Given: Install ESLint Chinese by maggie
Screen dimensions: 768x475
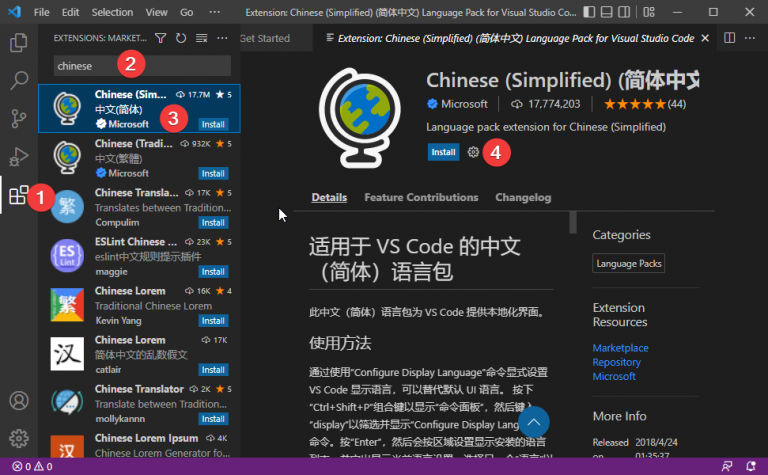Looking at the screenshot, I should click(x=213, y=271).
